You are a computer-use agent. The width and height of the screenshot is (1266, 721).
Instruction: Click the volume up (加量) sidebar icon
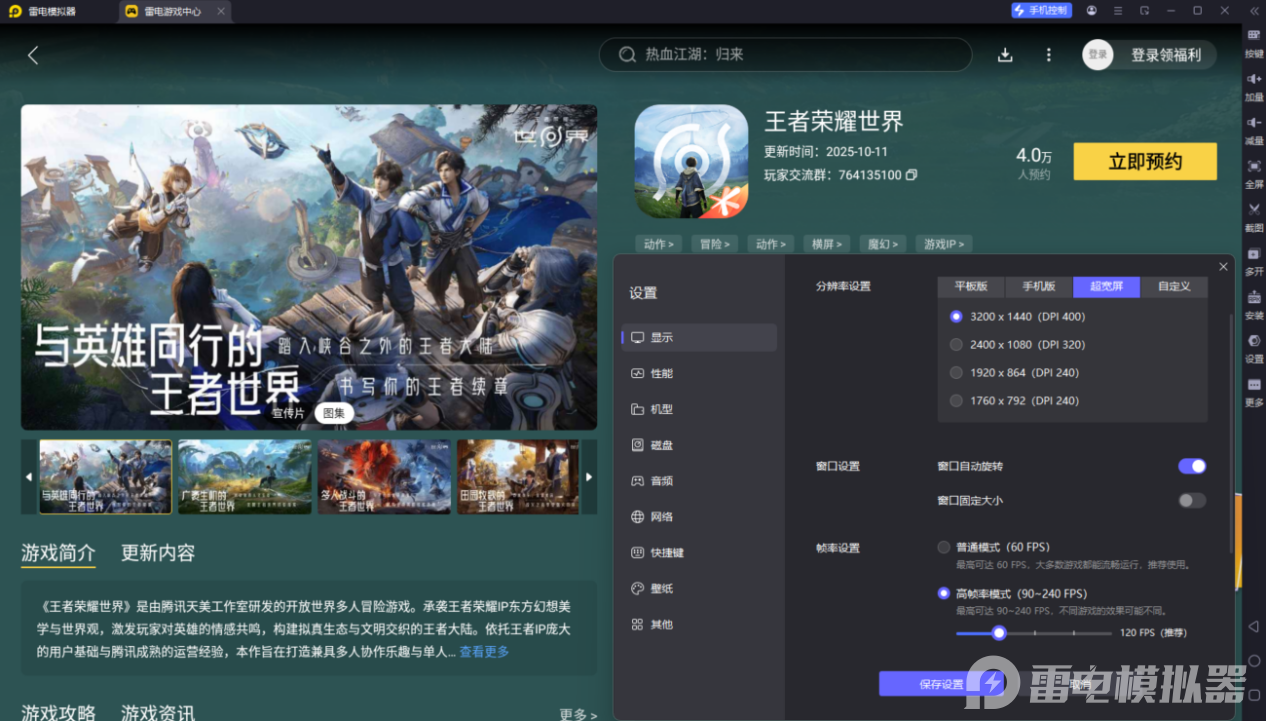tap(1253, 82)
